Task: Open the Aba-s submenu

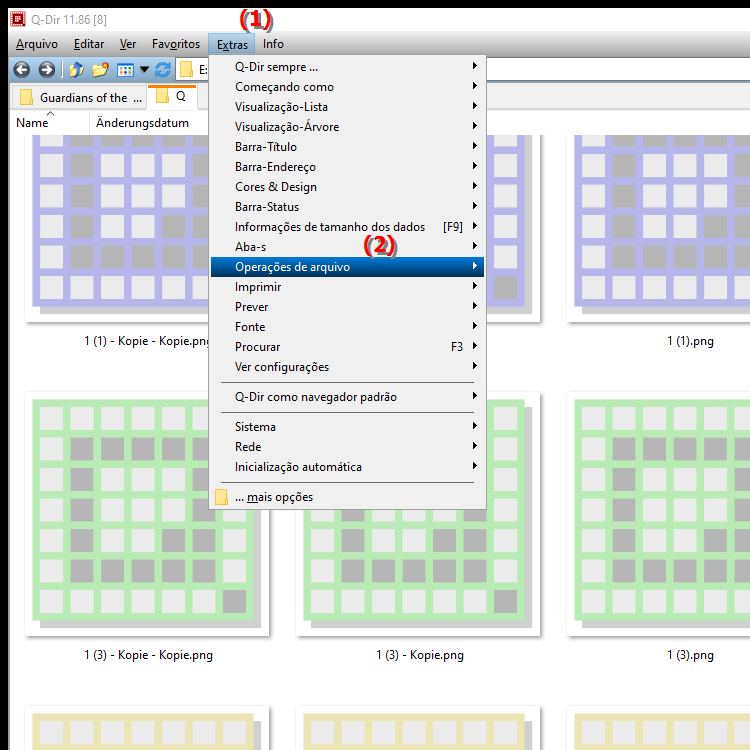Action: pos(347,247)
